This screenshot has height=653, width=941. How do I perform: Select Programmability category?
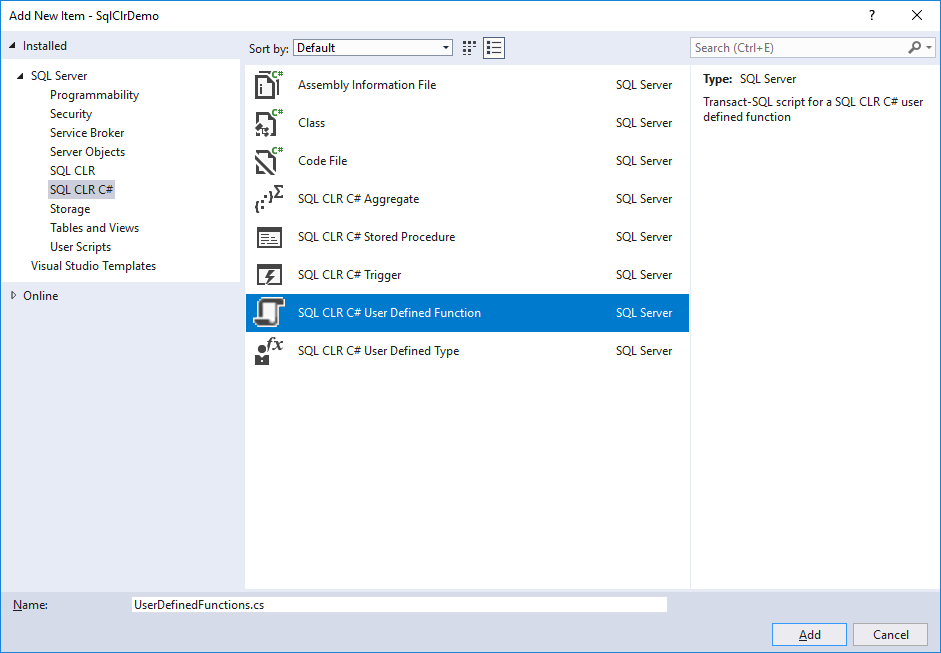[94, 95]
